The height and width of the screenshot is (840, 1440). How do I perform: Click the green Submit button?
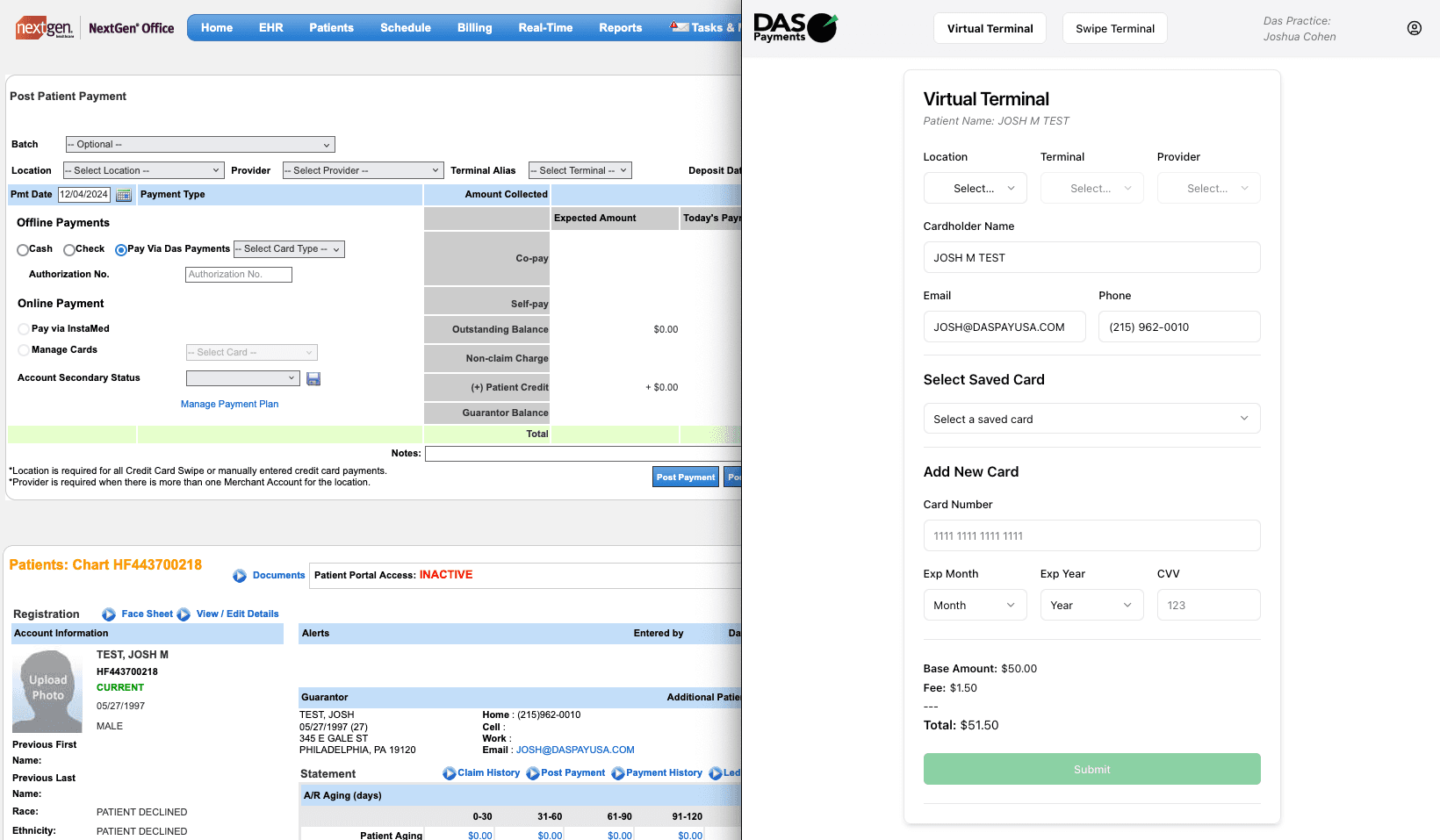[1091, 769]
